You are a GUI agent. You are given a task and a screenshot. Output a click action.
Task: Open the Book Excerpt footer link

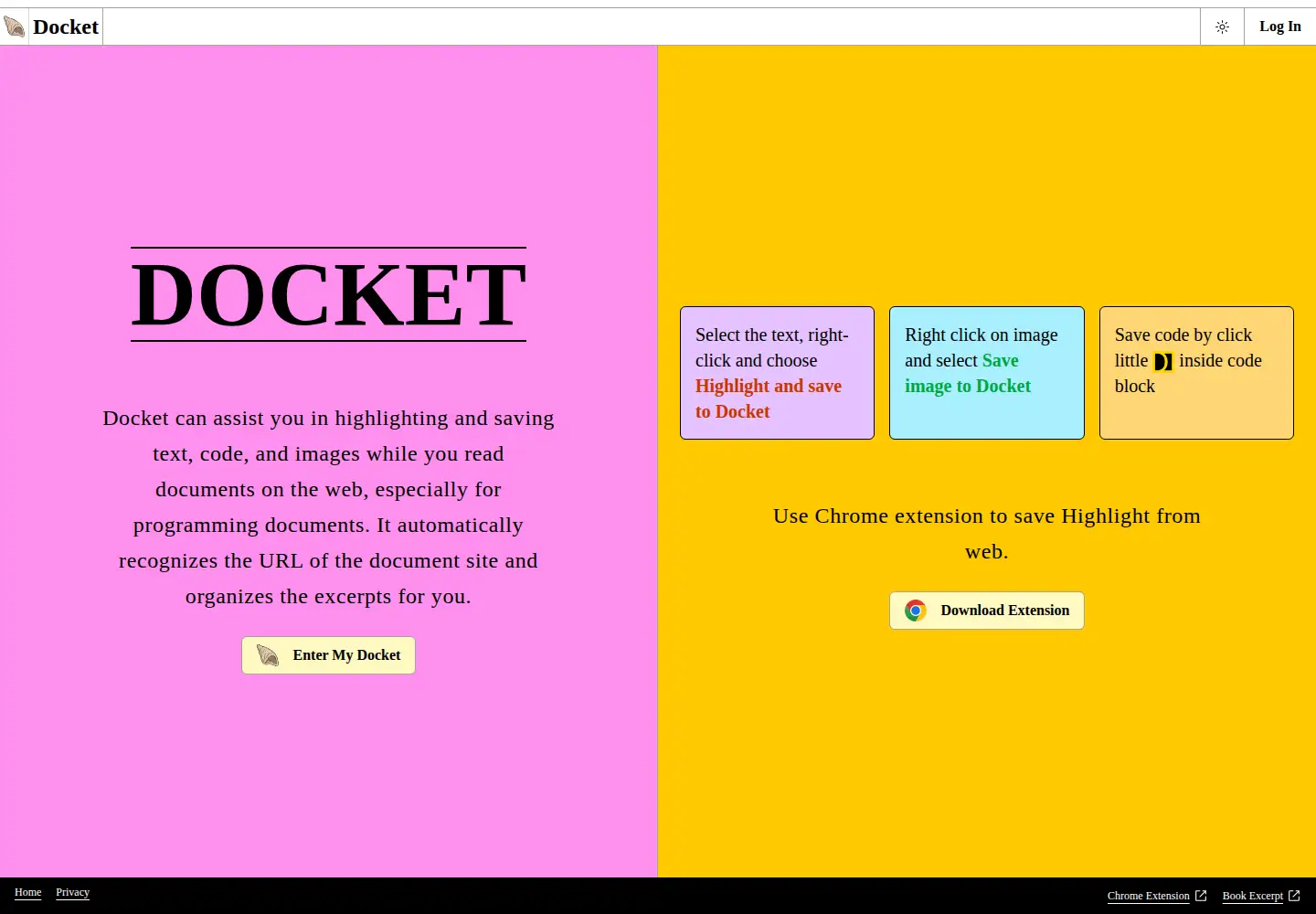point(1253,896)
